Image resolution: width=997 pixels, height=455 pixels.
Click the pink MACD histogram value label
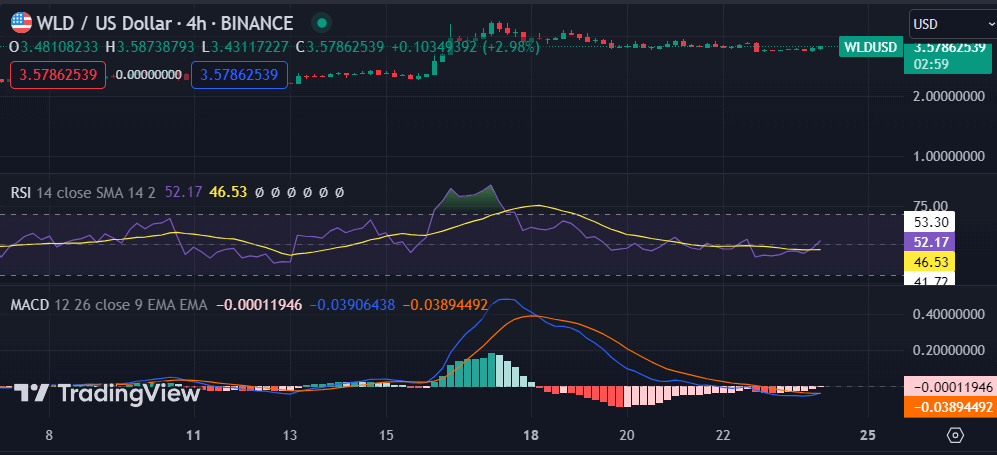(948, 386)
